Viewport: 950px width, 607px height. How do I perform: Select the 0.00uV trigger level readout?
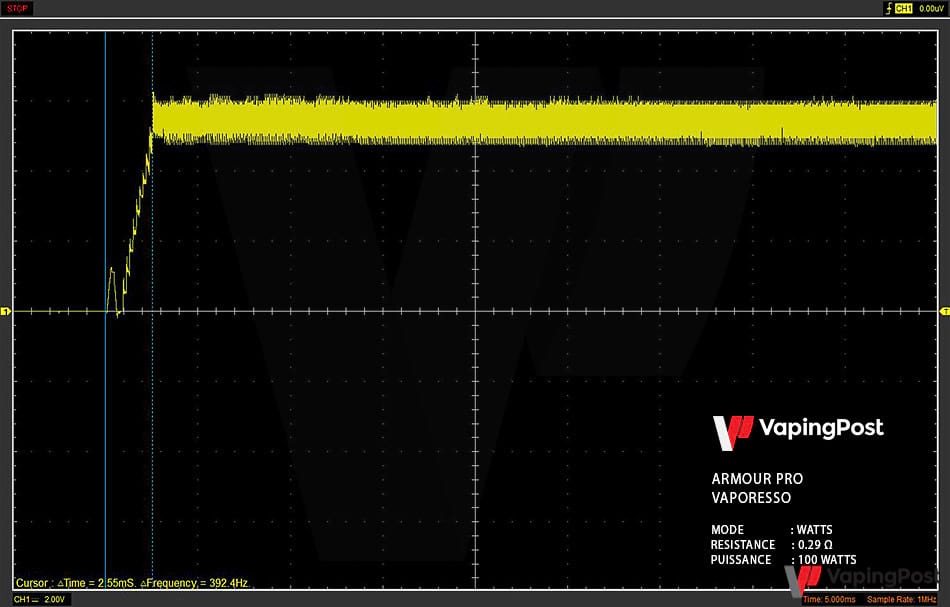[x=931, y=8]
